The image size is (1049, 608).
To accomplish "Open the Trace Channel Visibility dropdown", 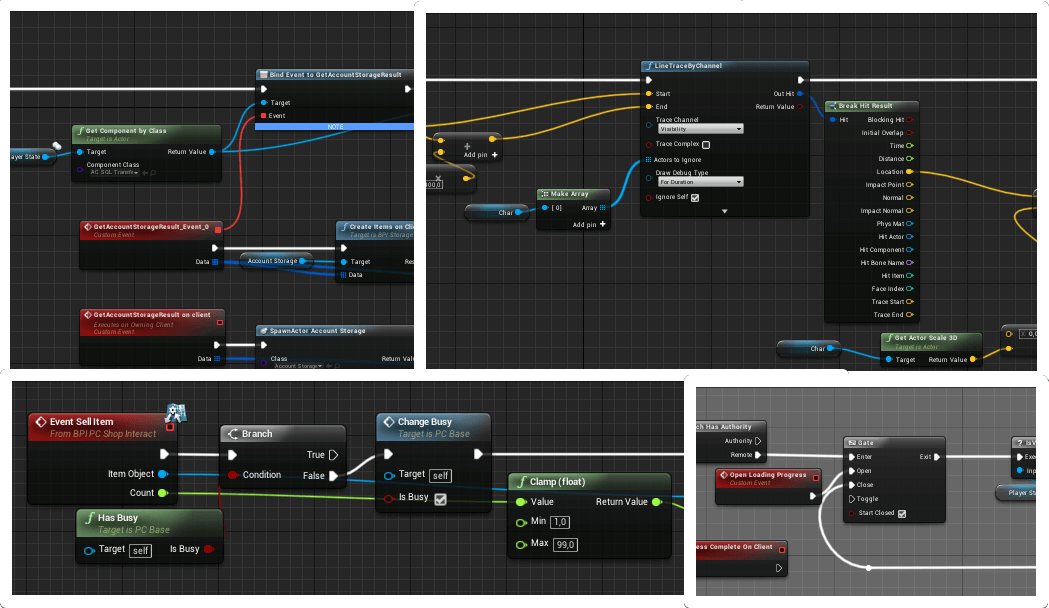I will [x=700, y=129].
